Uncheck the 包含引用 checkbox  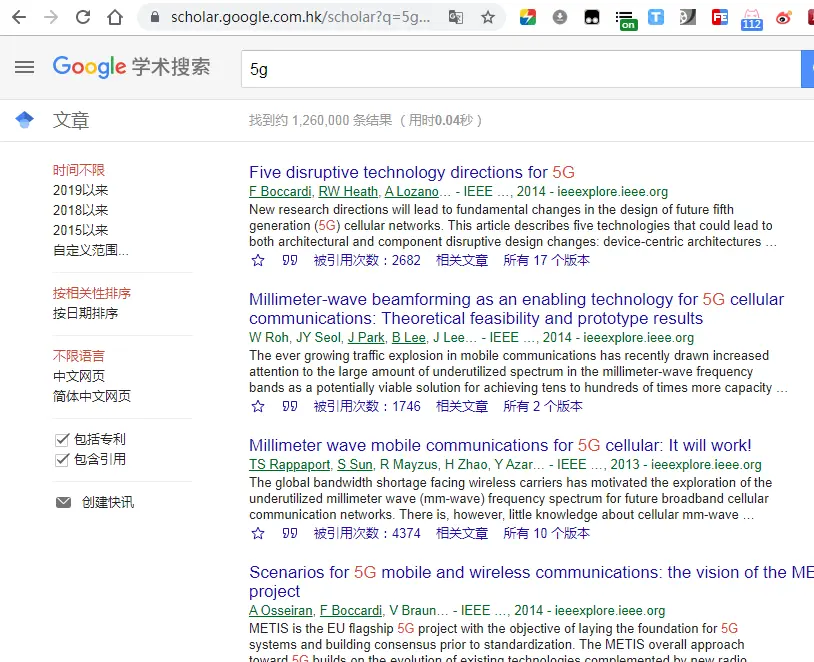[62, 460]
